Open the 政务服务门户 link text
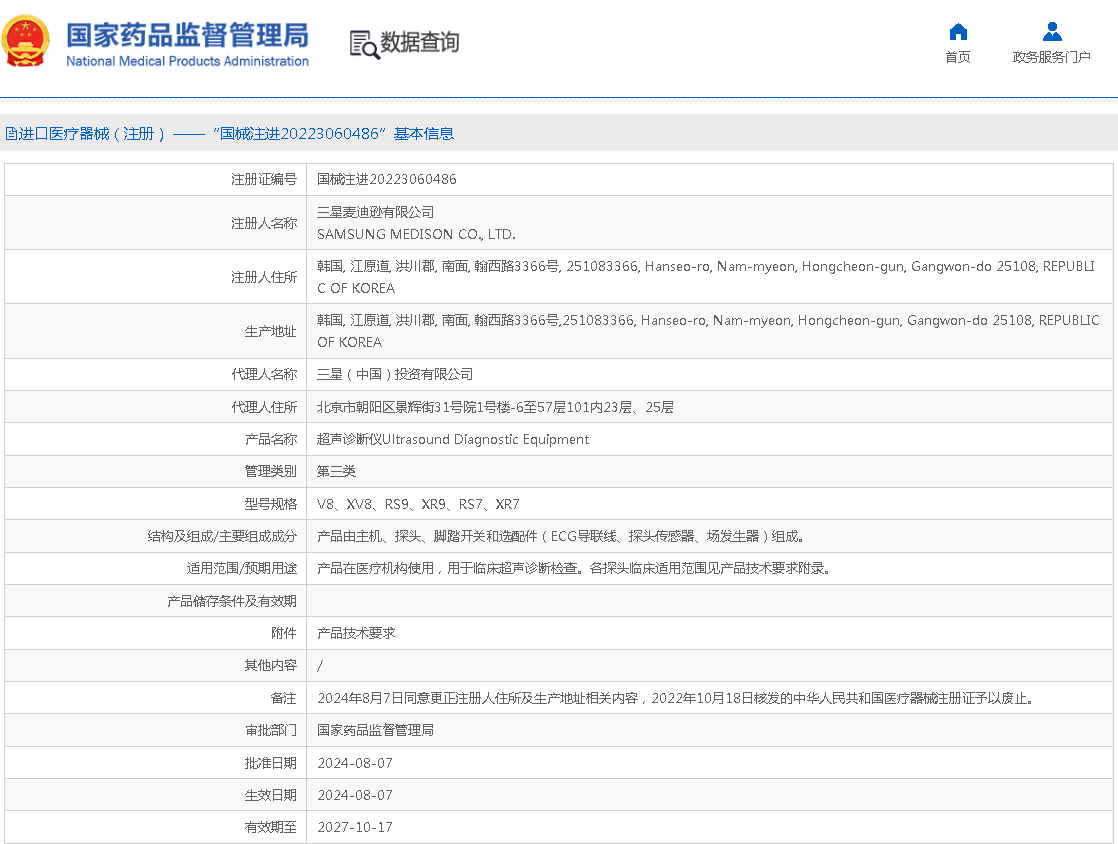1118x844 pixels. (1051, 57)
